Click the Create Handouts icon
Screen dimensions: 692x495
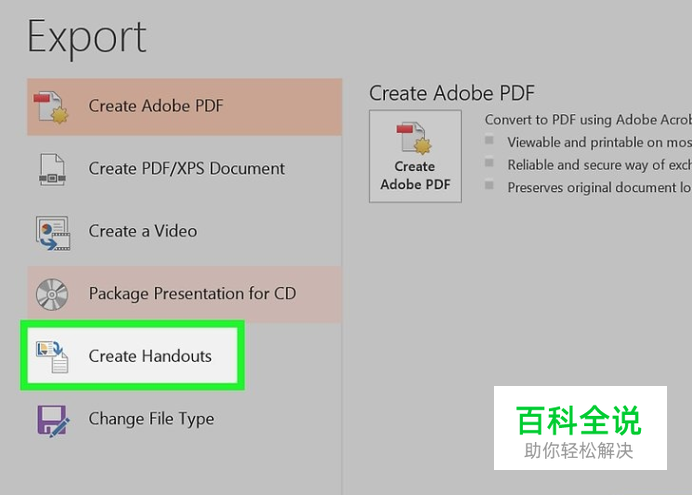pyautogui.click(x=52, y=357)
